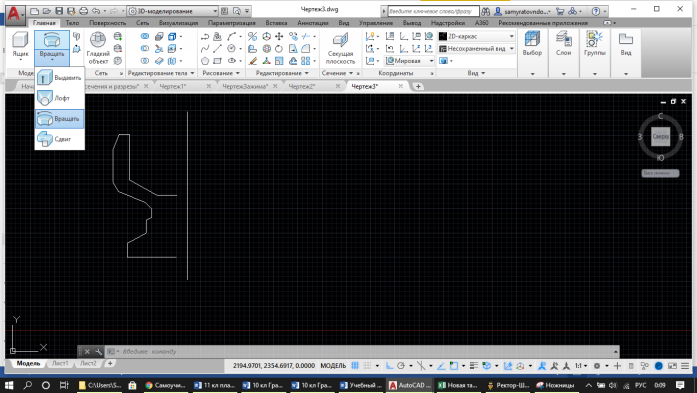Add a new drawing tab with plus button

point(418,86)
